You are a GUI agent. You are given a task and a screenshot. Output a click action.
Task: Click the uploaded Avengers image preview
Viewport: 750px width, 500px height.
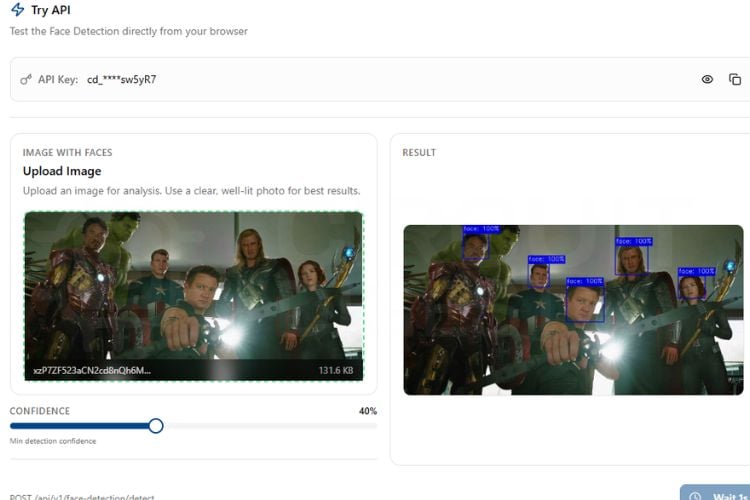tap(194, 296)
